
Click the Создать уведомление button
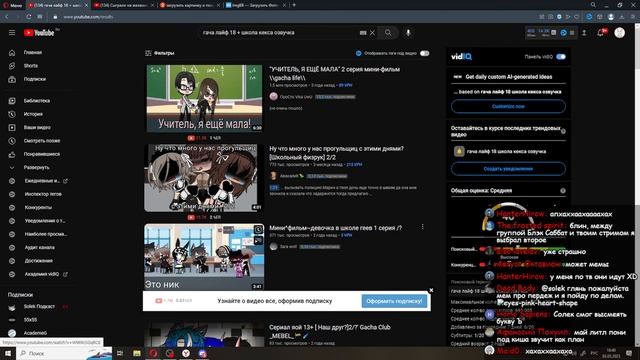coord(508,169)
